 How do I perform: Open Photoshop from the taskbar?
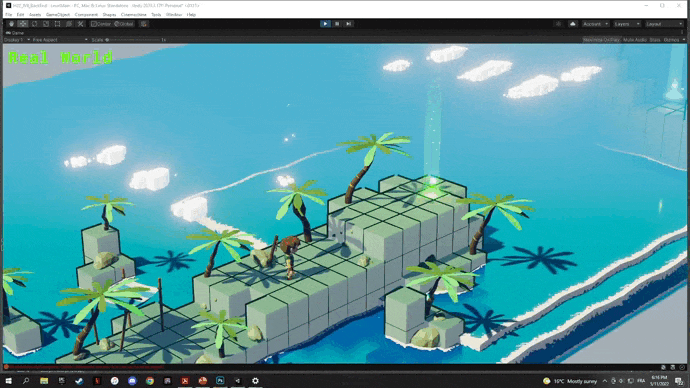220,381
